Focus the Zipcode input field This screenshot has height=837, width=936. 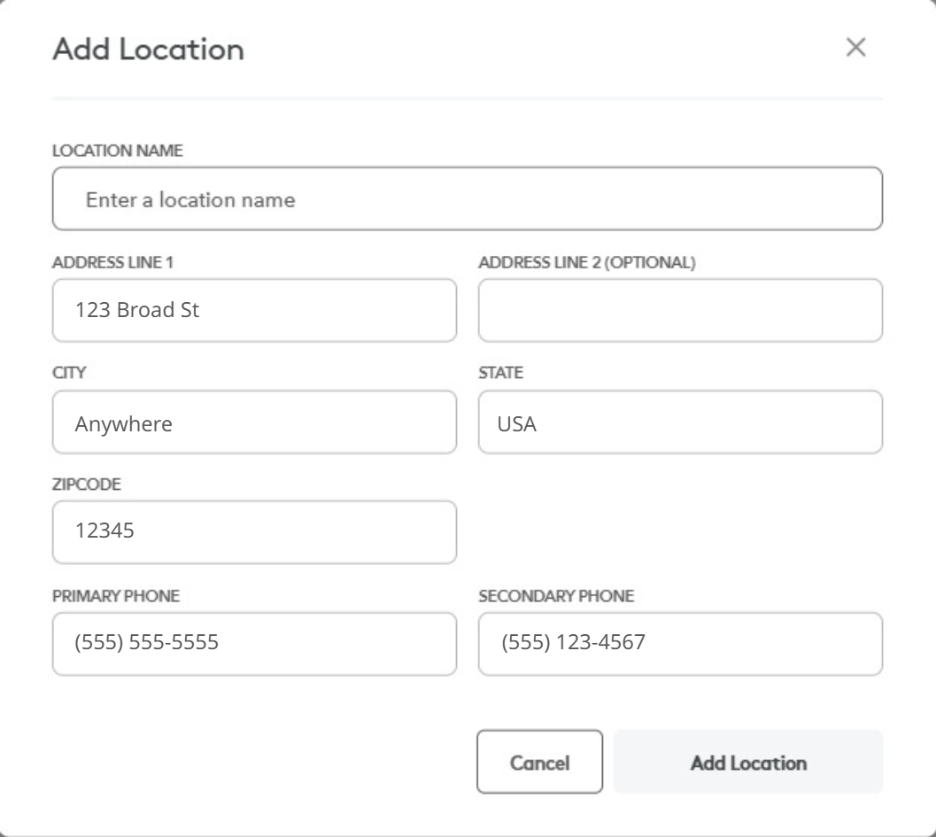[x=254, y=532]
